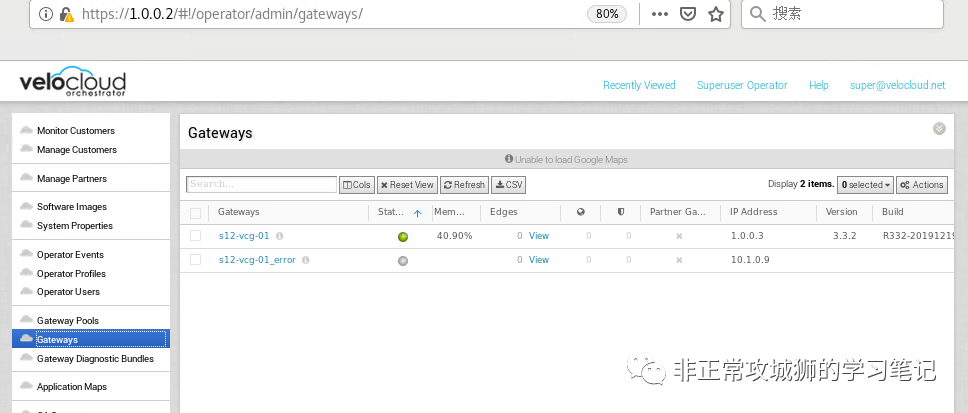This screenshot has height=413, width=968.
Task: Click the Cols button
Action: tap(357, 185)
